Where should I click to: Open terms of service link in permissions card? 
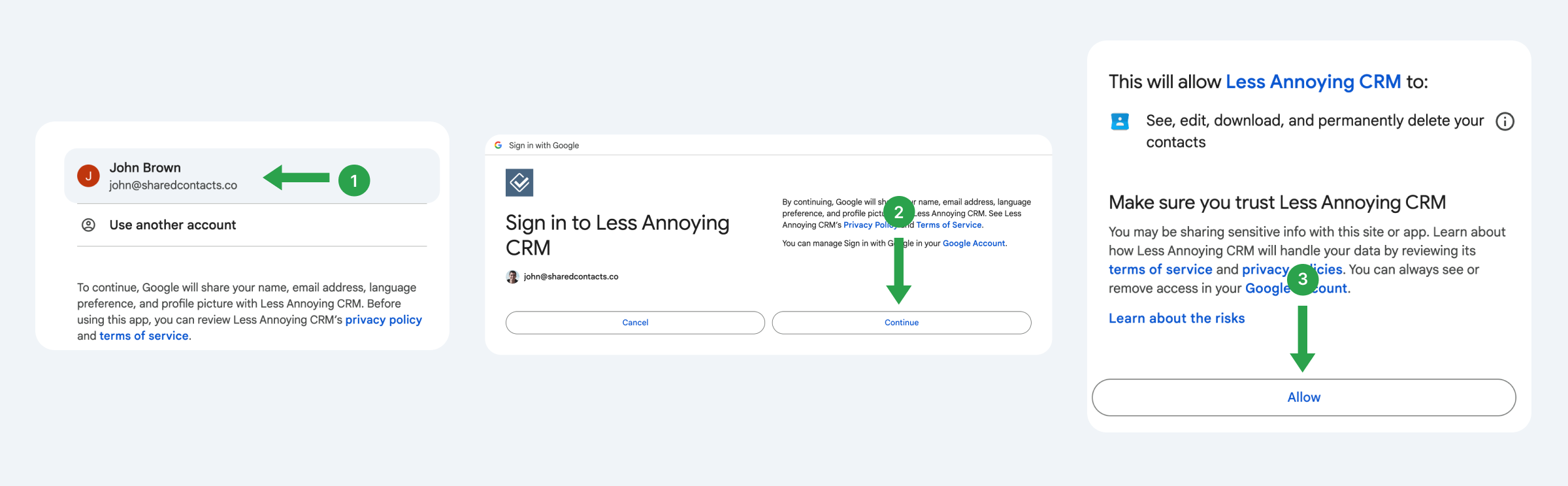1160,269
